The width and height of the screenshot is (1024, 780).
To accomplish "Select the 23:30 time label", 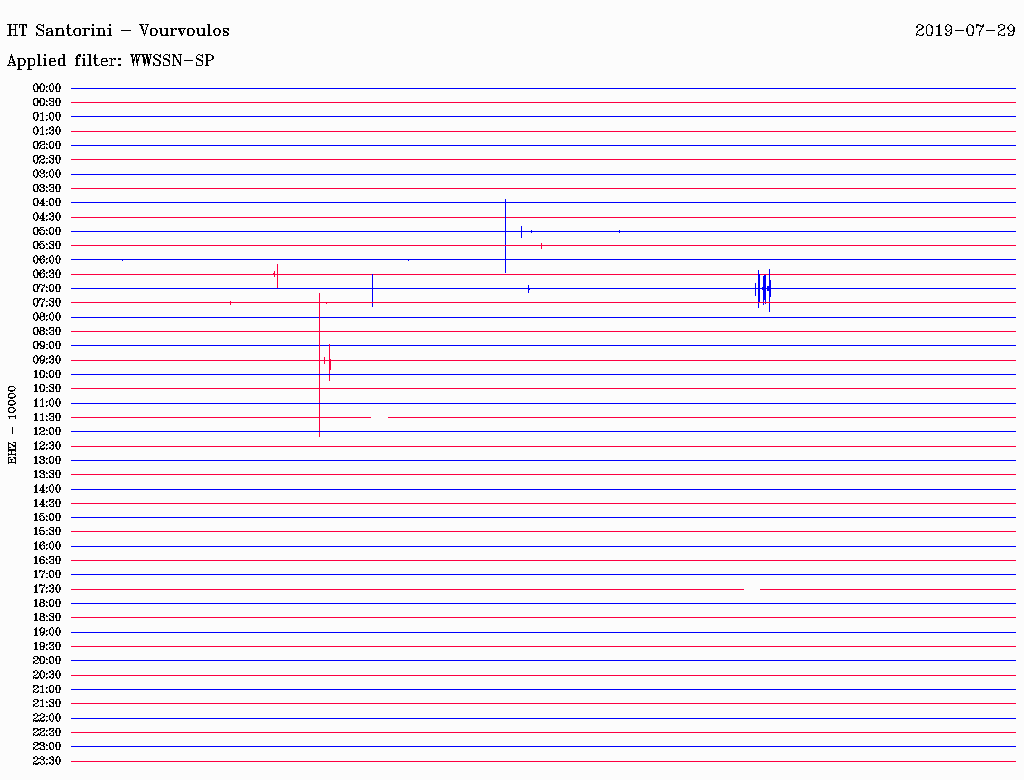I will [47, 761].
